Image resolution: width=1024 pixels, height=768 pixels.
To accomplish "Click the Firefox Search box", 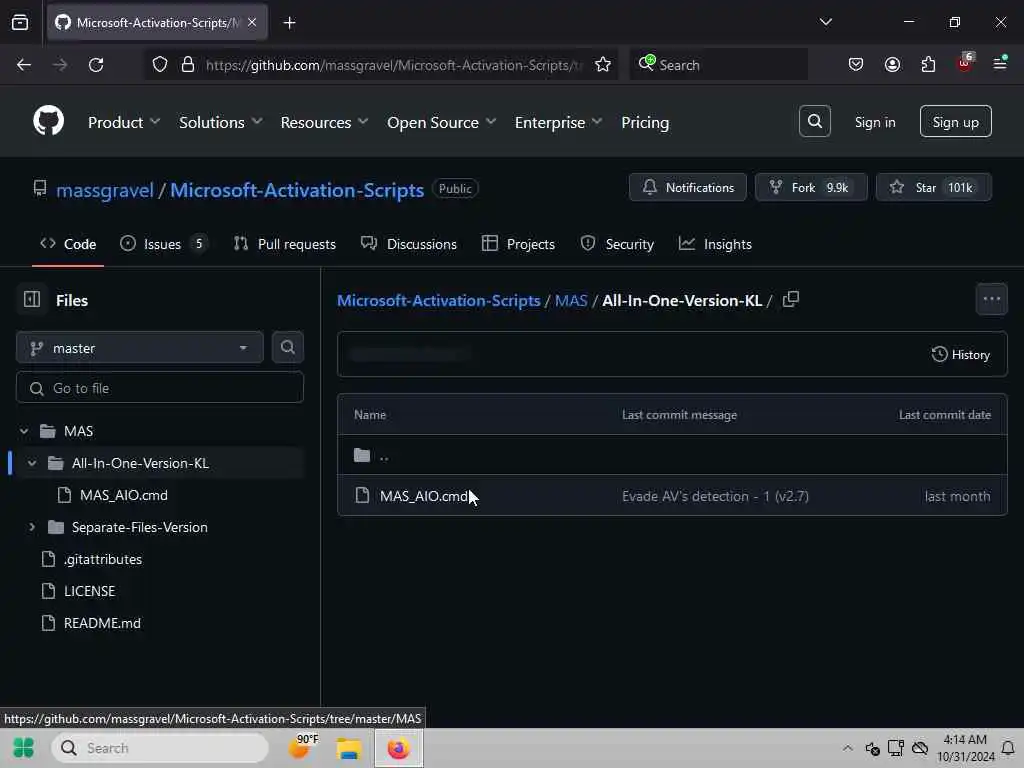I will pyautogui.click(x=718, y=65).
